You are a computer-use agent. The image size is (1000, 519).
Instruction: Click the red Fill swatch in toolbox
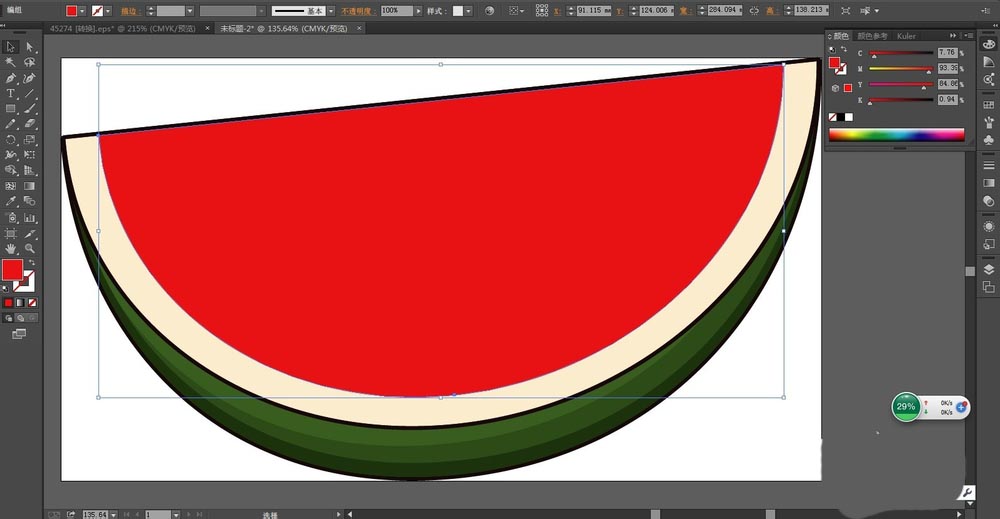(x=12, y=270)
